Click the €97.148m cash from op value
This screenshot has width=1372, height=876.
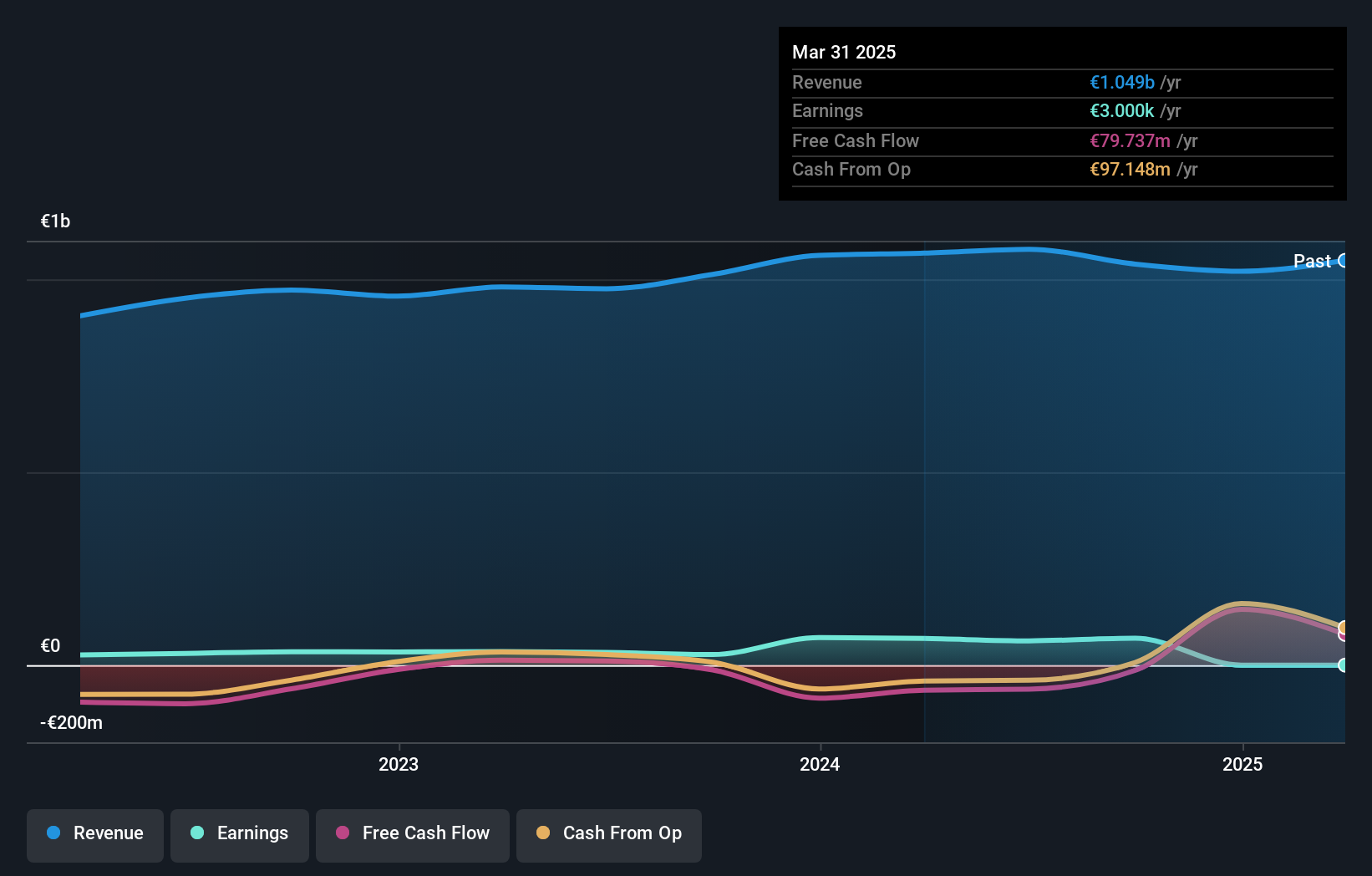[1130, 169]
